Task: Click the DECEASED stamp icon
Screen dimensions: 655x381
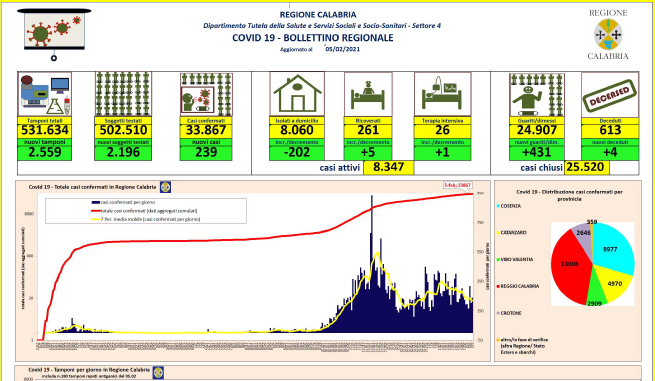Action: coord(610,94)
